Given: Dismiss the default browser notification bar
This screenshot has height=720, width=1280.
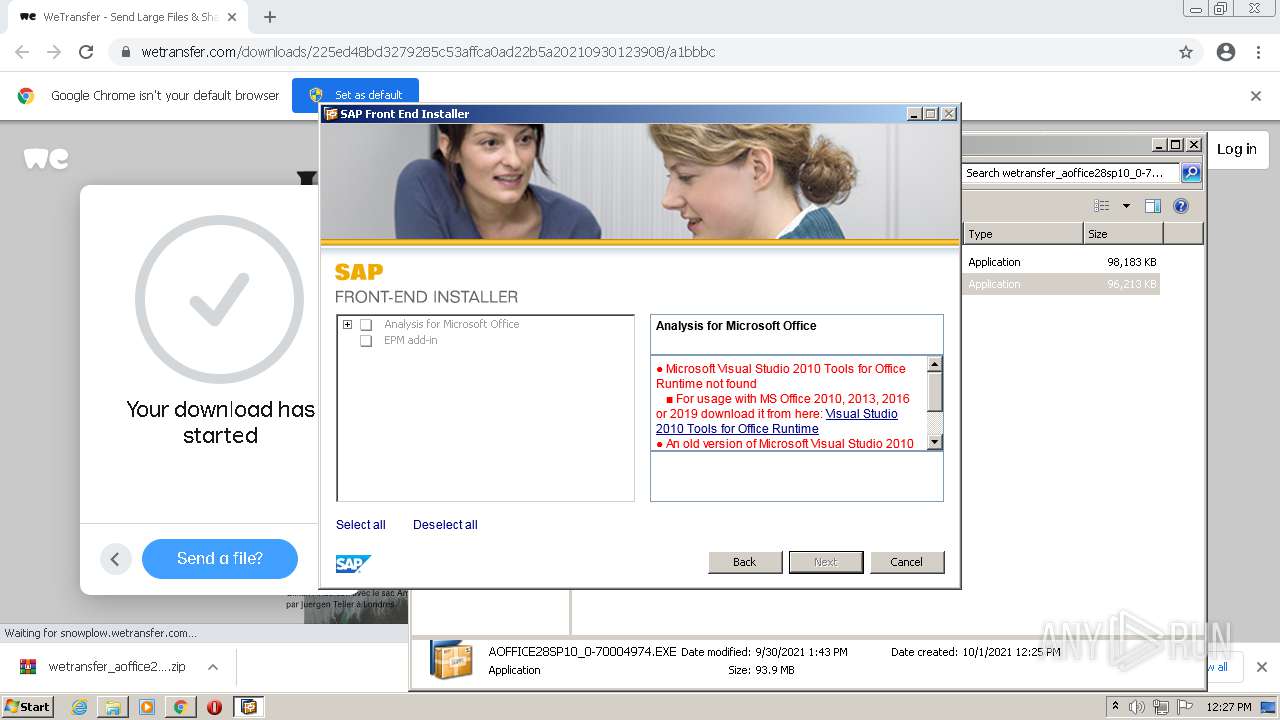Looking at the screenshot, I should [1256, 96].
